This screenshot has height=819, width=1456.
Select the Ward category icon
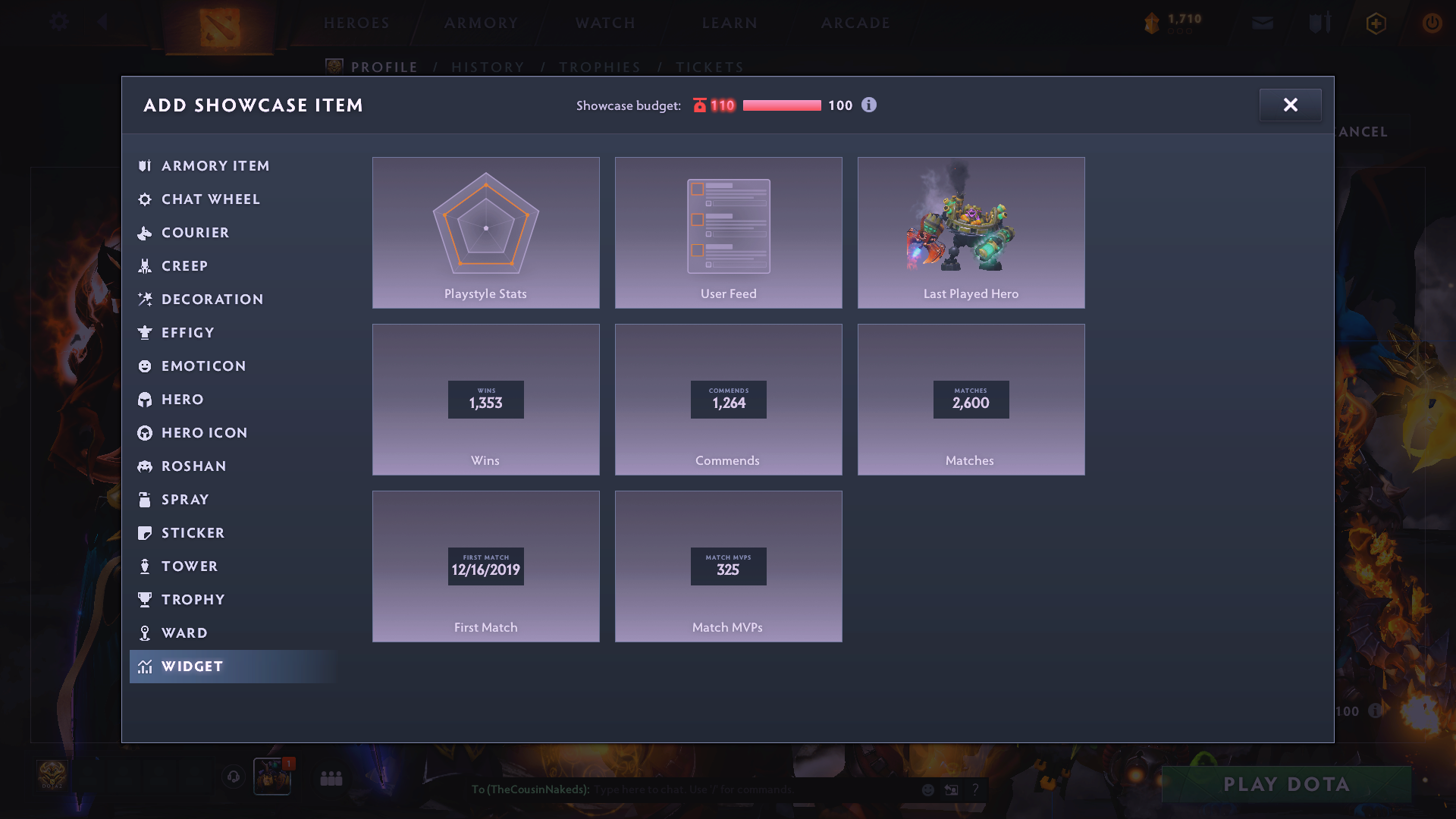point(145,632)
